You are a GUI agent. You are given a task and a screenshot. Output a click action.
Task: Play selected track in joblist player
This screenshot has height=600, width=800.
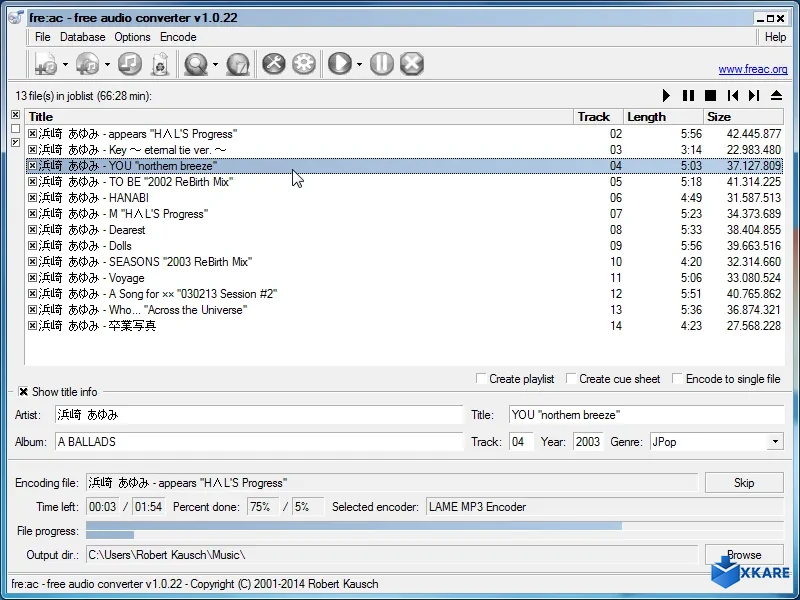(x=666, y=95)
